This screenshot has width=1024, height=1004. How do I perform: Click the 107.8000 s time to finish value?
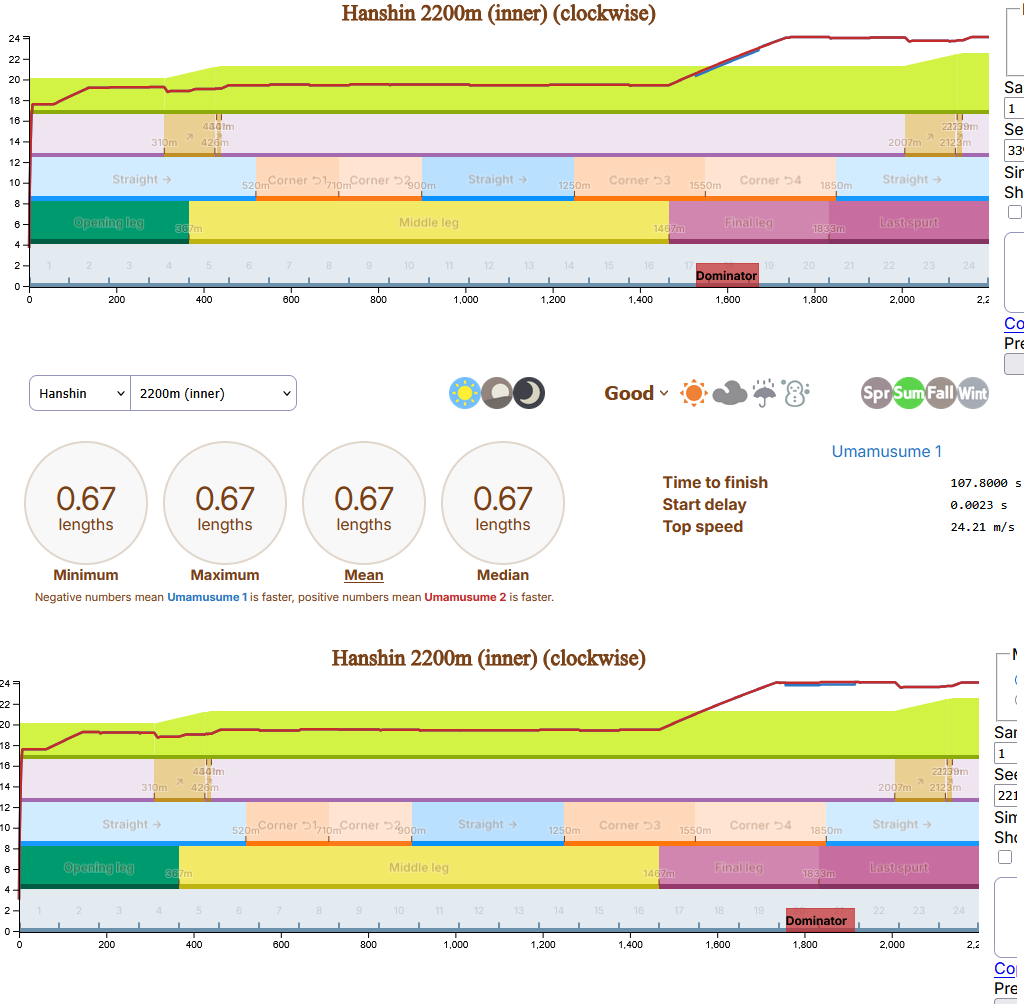tap(985, 483)
